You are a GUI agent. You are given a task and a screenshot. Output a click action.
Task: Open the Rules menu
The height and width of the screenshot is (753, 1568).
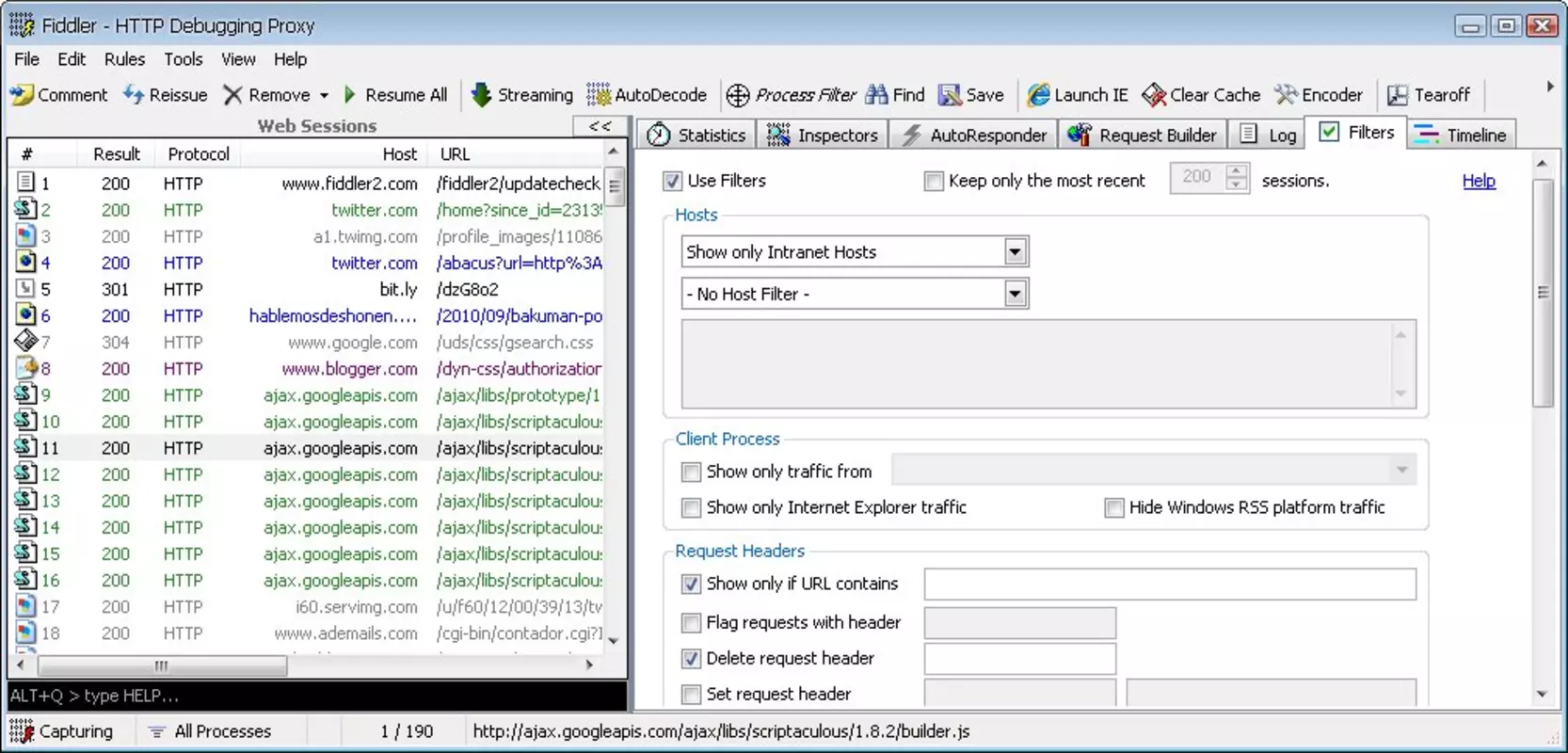(x=124, y=59)
